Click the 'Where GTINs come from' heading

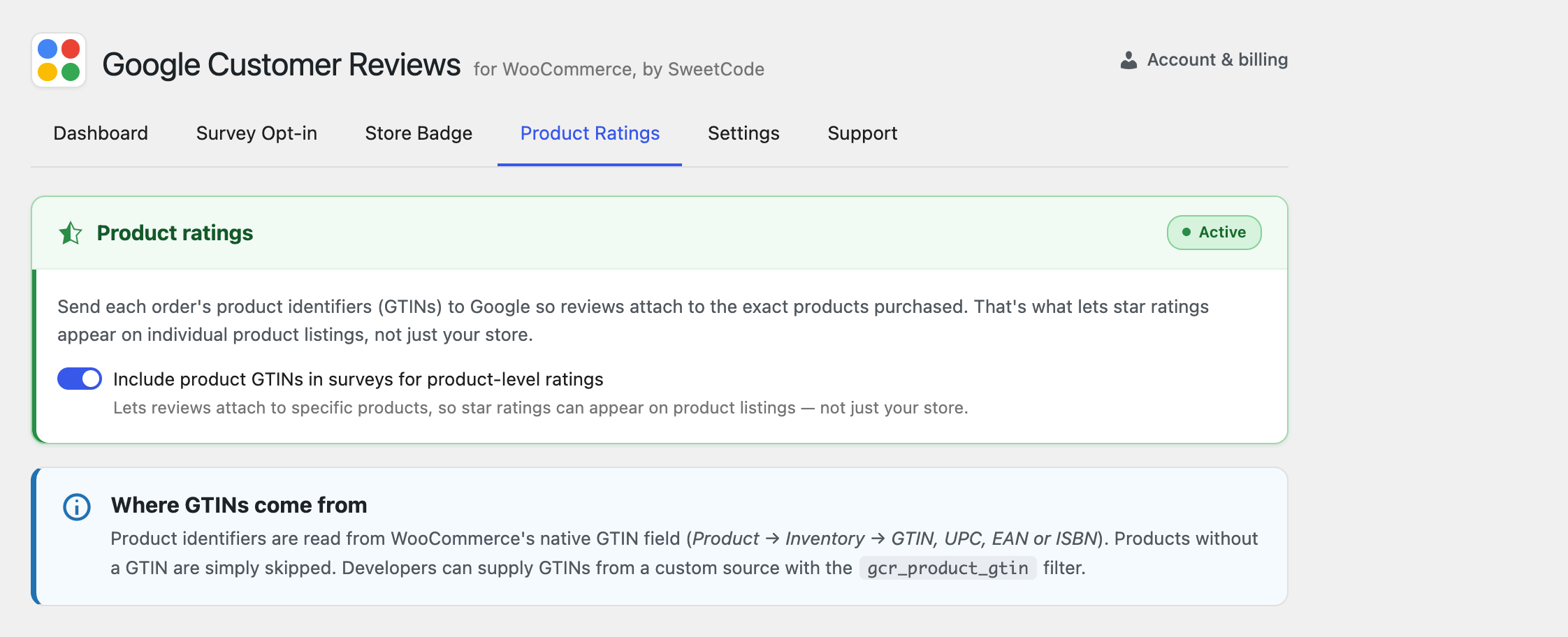[x=239, y=505]
